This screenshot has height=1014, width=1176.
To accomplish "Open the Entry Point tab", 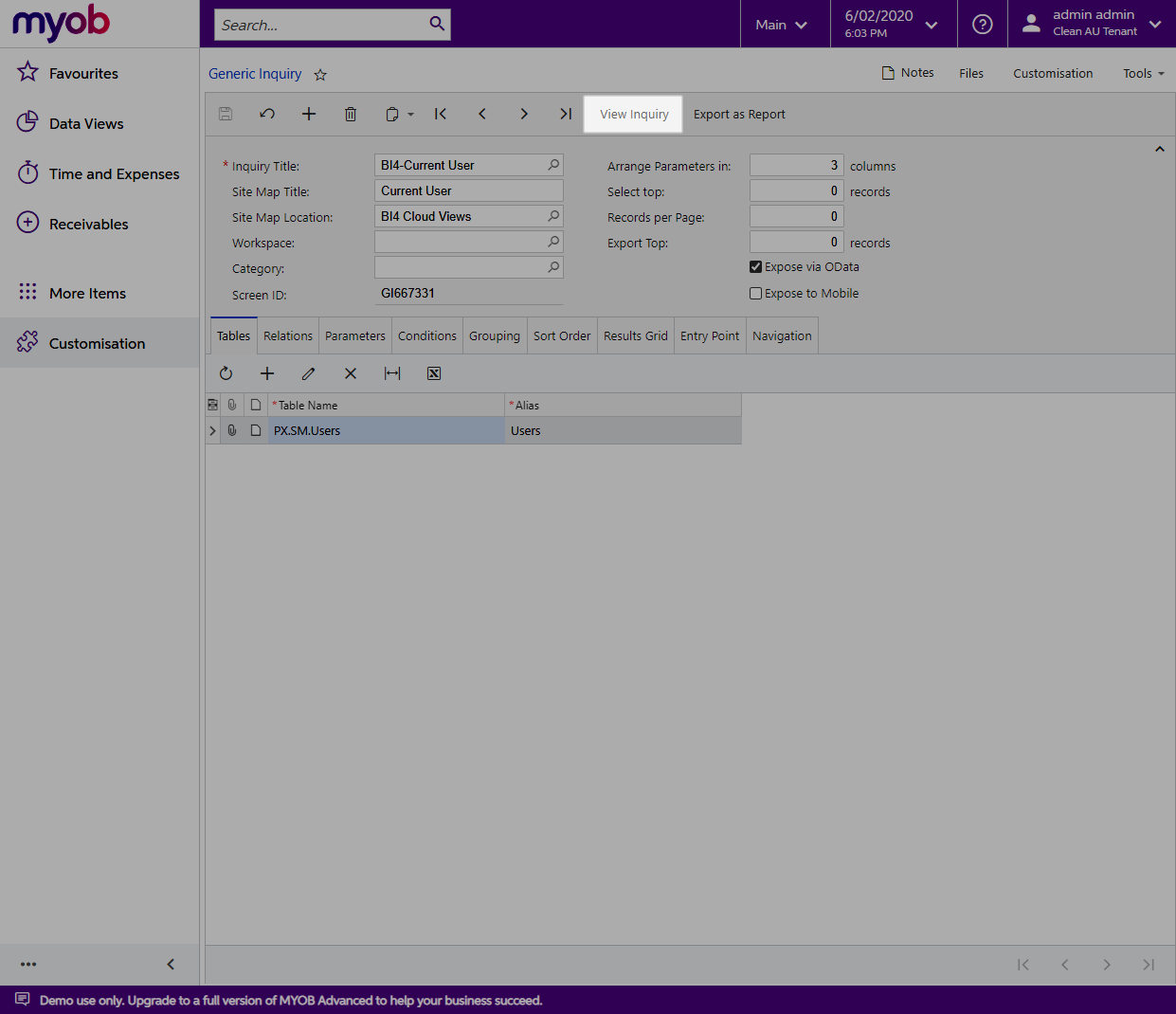I will 710,335.
